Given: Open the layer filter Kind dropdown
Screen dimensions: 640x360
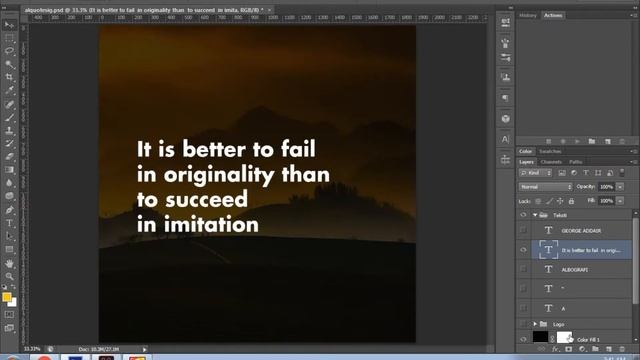Looking at the screenshot, I should click(535, 173).
